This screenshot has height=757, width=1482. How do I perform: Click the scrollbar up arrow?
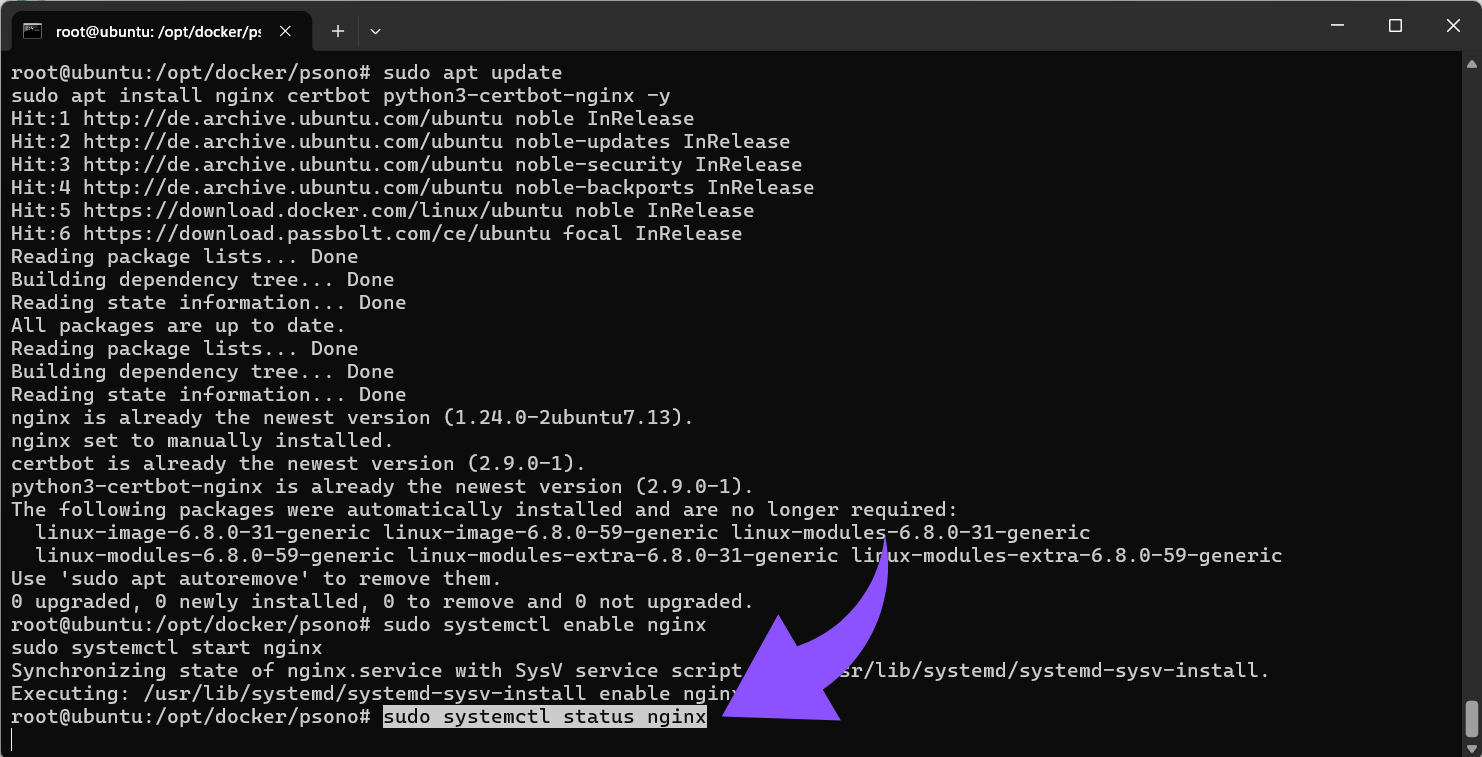pos(1471,64)
